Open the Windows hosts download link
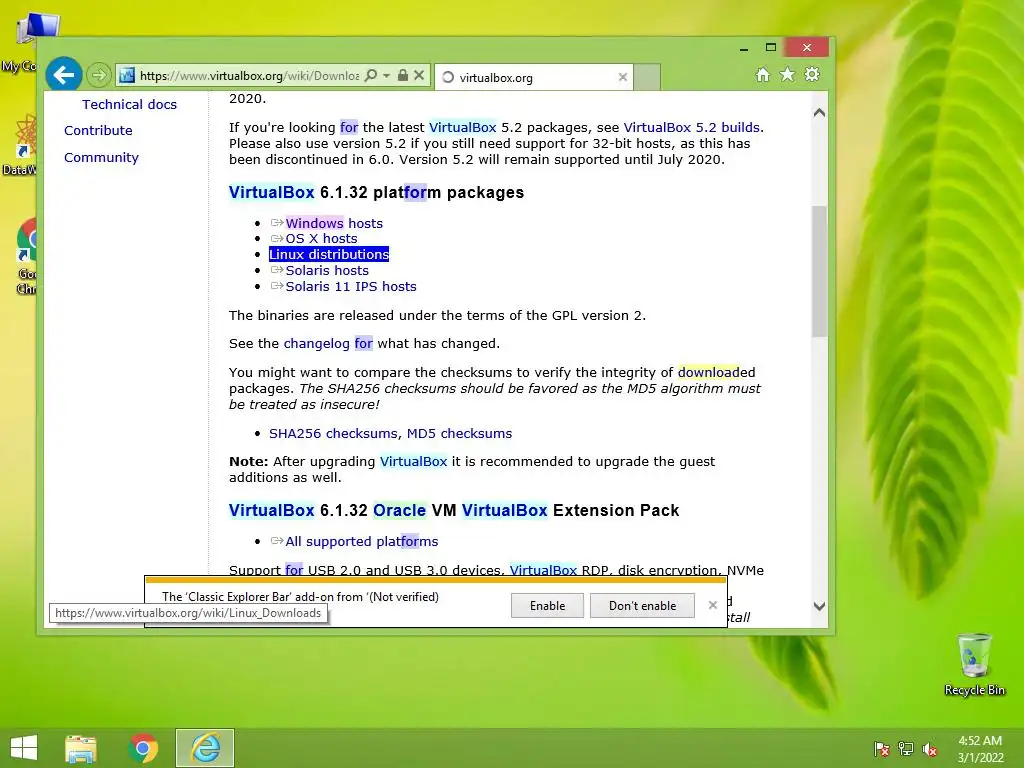The width and height of the screenshot is (1024, 768). [x=334, y=223]
